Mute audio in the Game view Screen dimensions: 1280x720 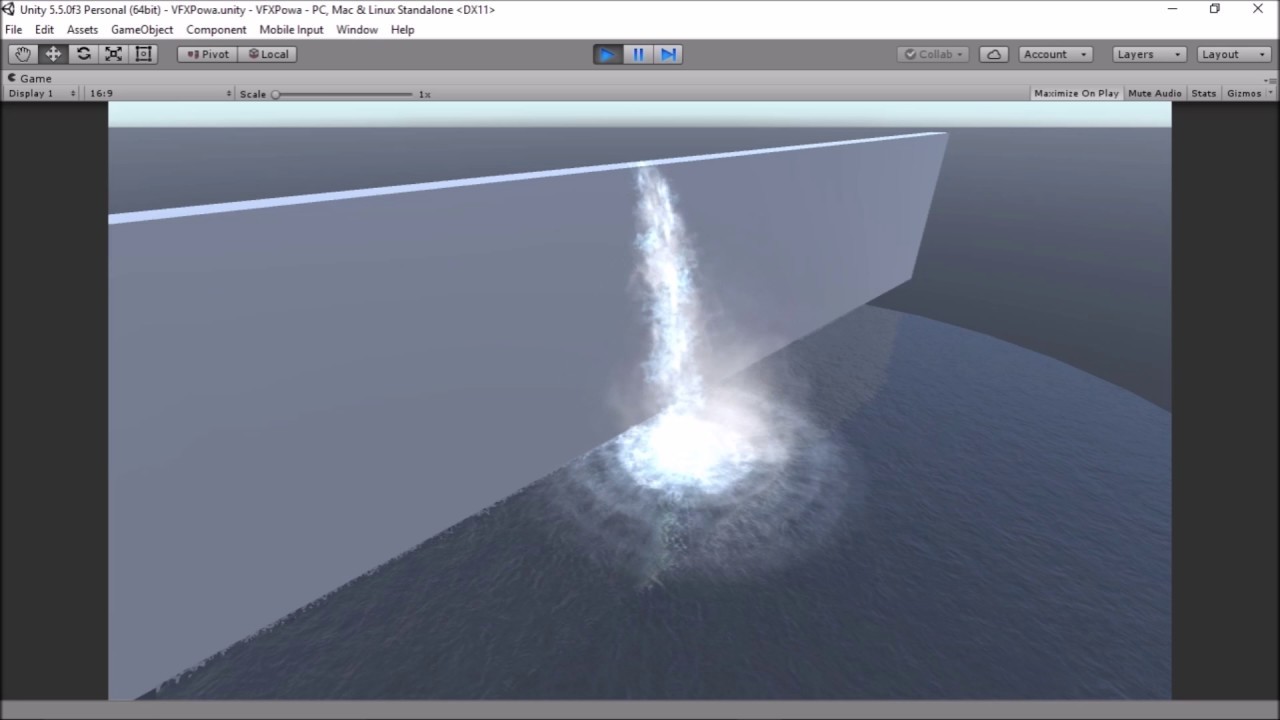point(1154,93)
